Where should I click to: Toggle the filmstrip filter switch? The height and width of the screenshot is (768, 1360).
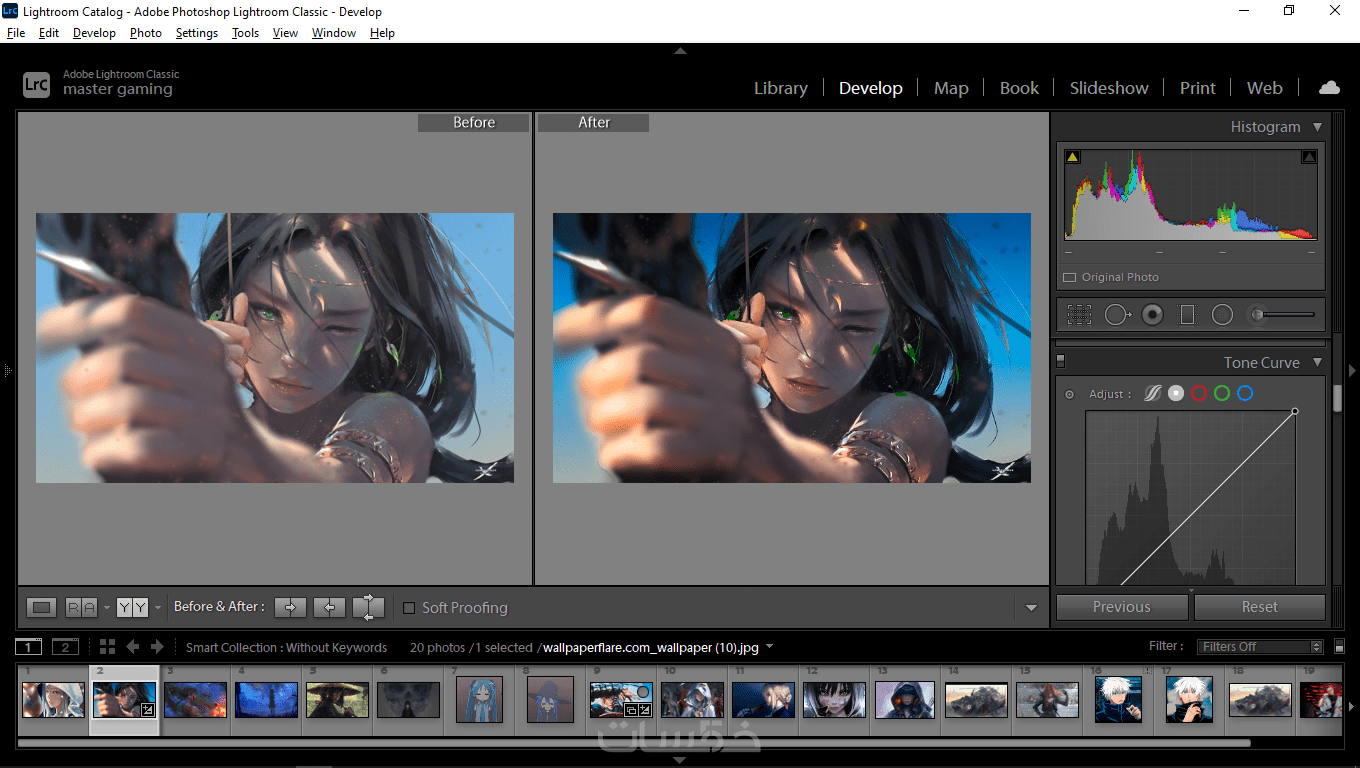pos(1340,647)
